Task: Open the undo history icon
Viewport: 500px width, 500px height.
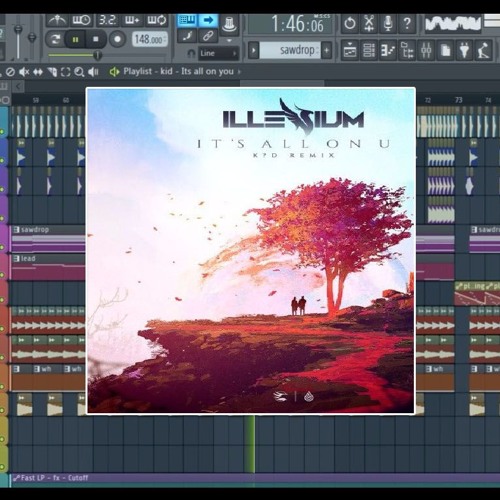Action: pyautogui.click(x=350, y=23)
